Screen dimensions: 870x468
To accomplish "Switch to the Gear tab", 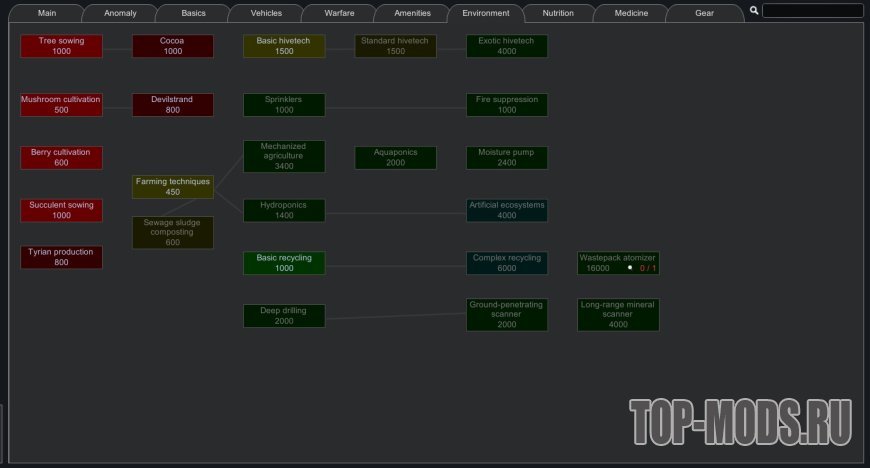I will point(705,14).
